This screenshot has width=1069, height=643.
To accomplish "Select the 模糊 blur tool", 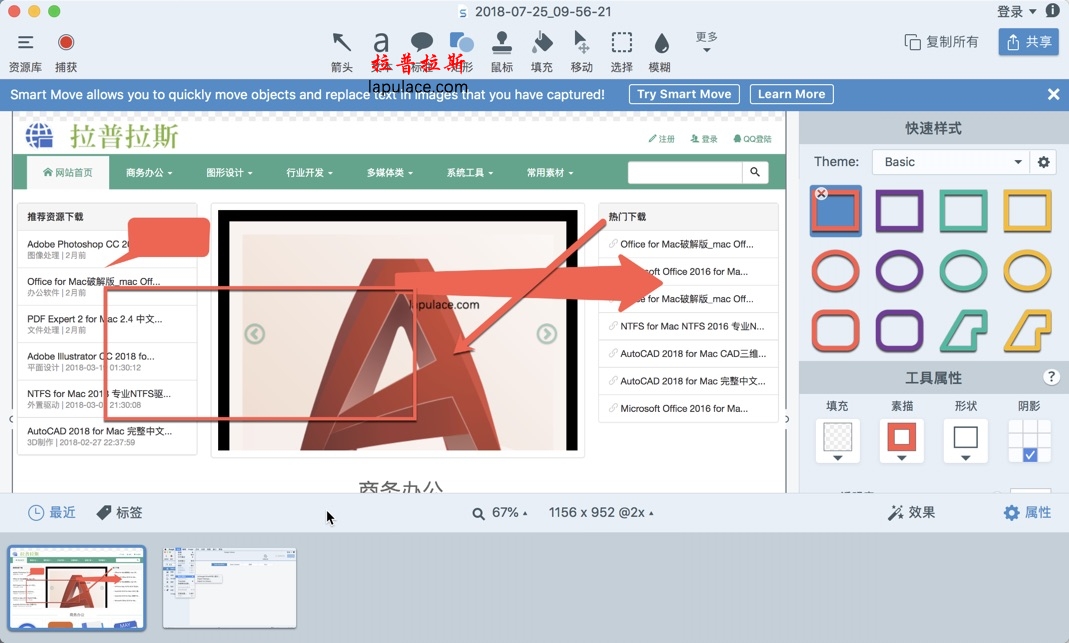I will coord(661,43).
